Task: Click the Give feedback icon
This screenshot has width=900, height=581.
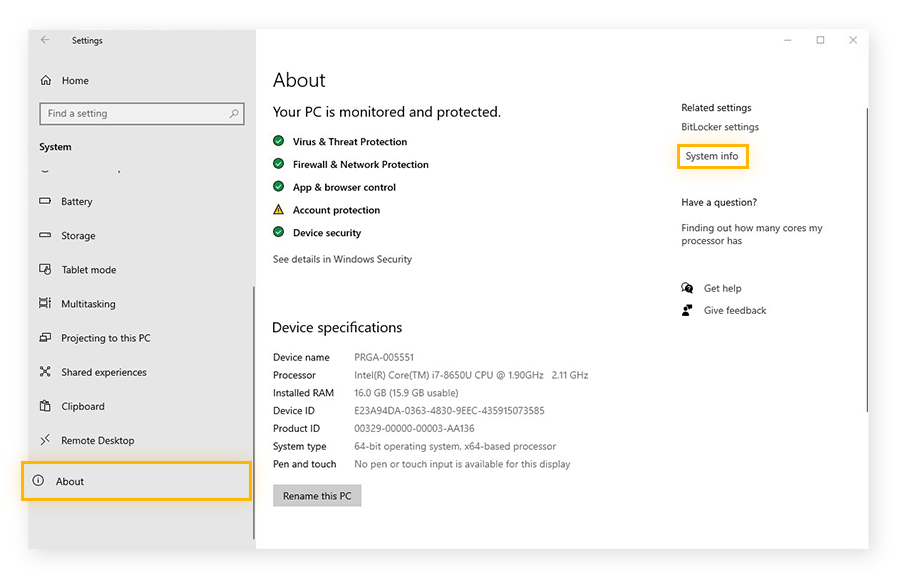Action: tap(687, 310)
